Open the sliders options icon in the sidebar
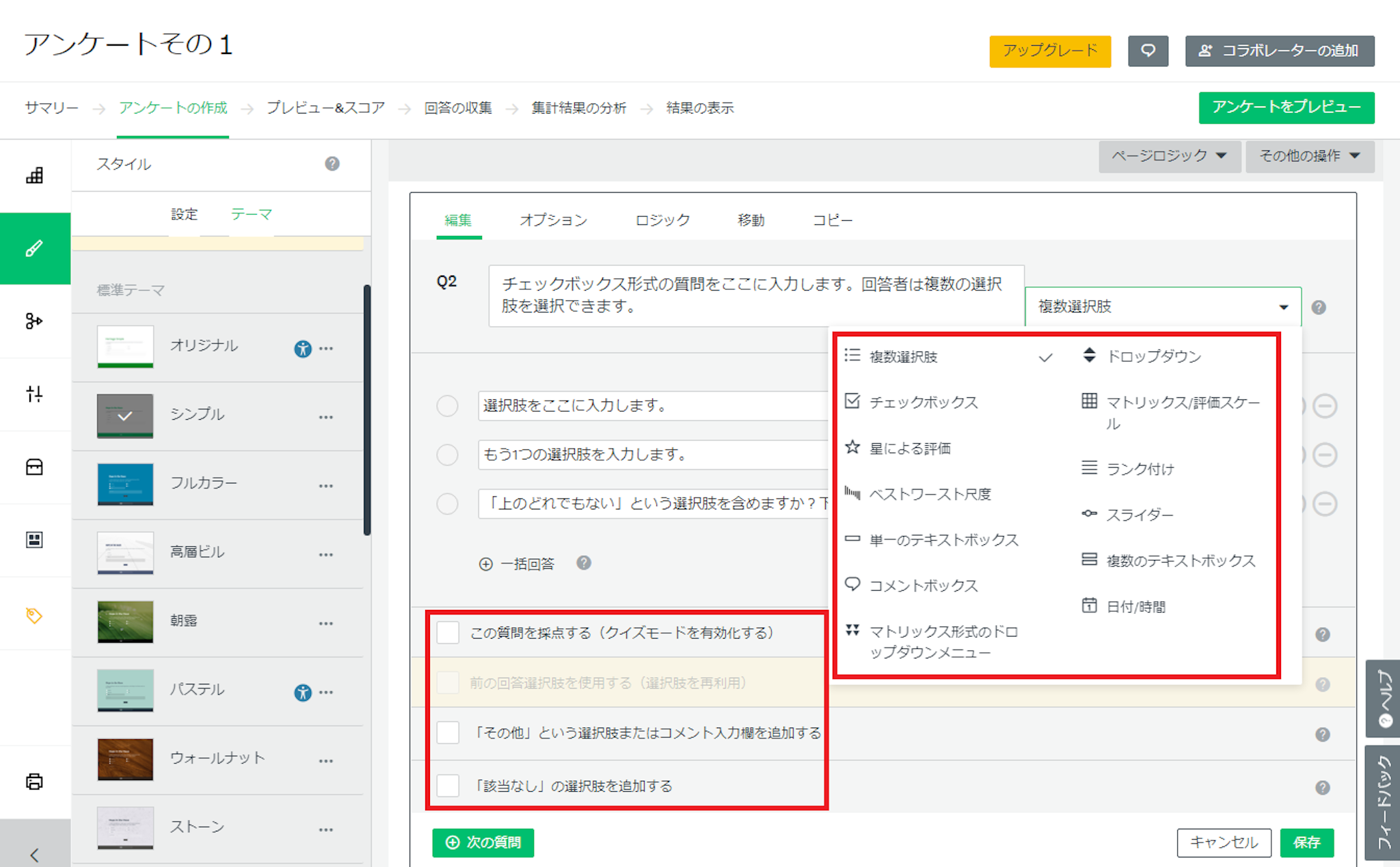The width and height of the screenshot is (1400, 867). pyautogui.click(x=34, y=394)
